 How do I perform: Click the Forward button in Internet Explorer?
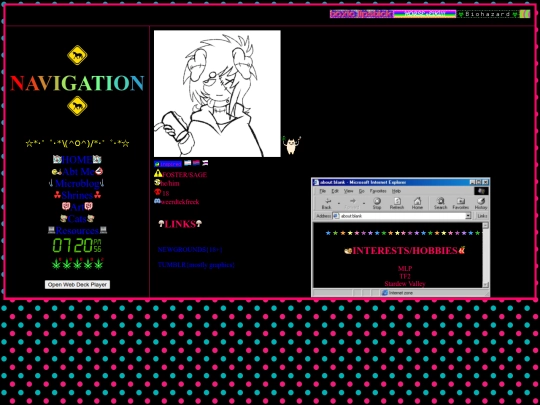pos(352,203)
